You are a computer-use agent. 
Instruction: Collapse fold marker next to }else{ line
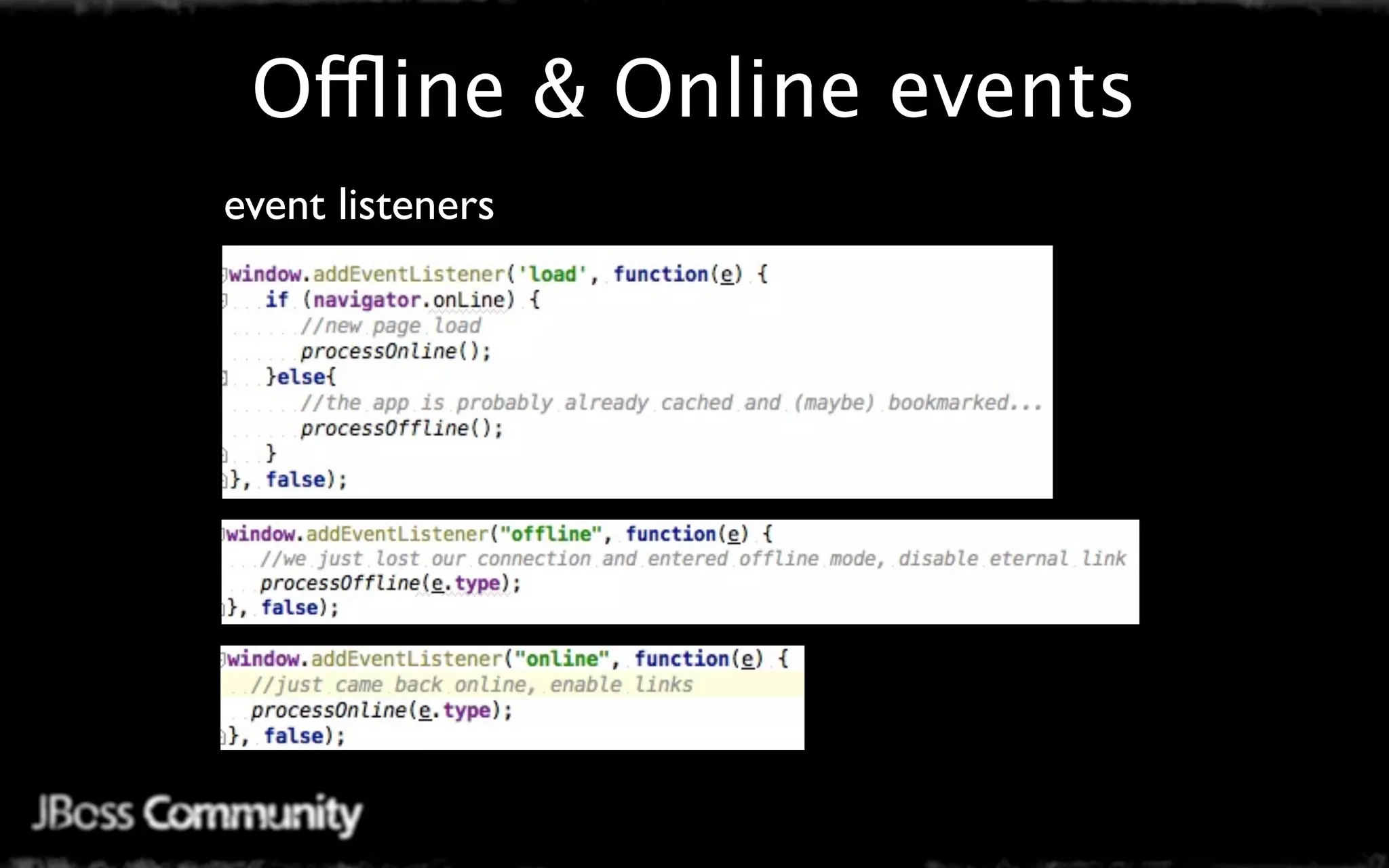(224, 377)
